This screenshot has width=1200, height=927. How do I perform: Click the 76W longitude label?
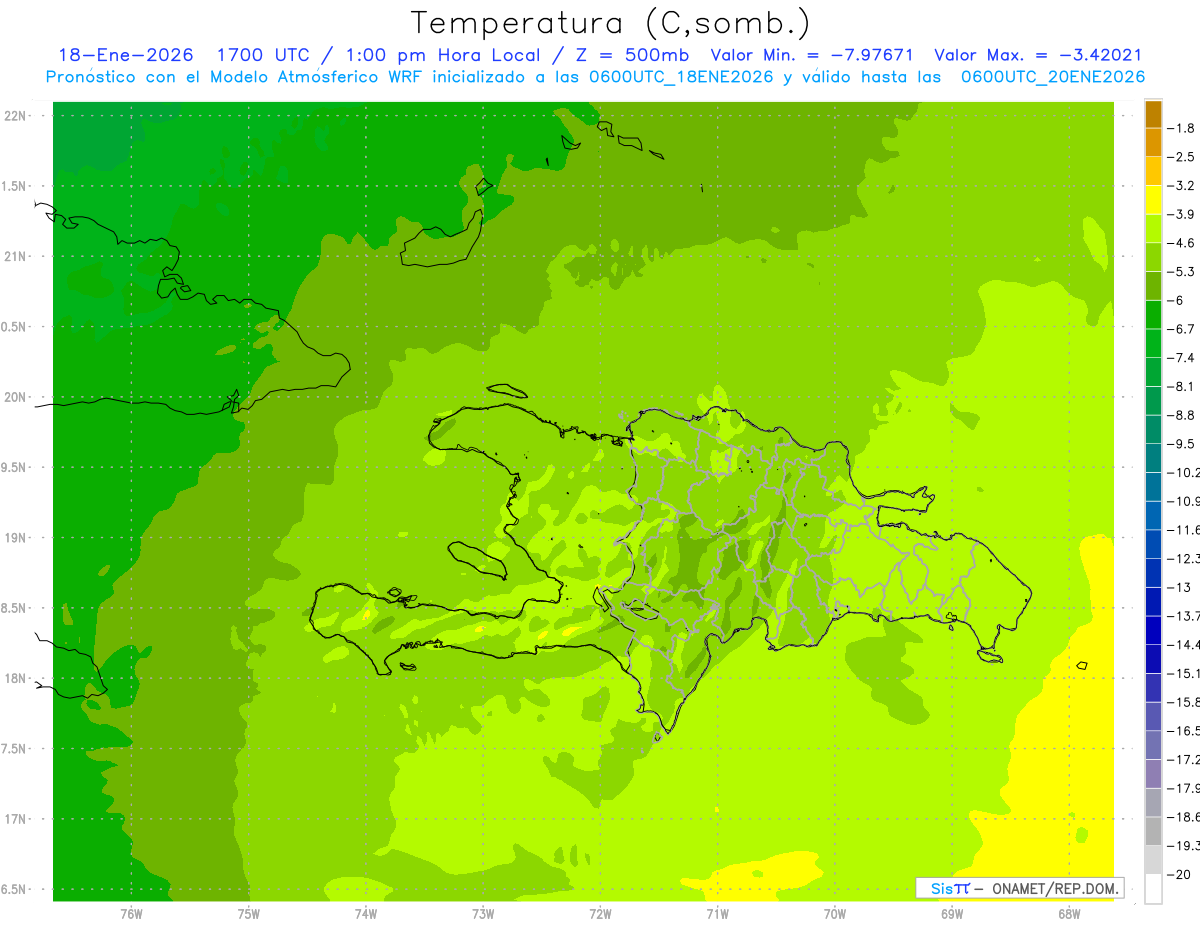131,912
